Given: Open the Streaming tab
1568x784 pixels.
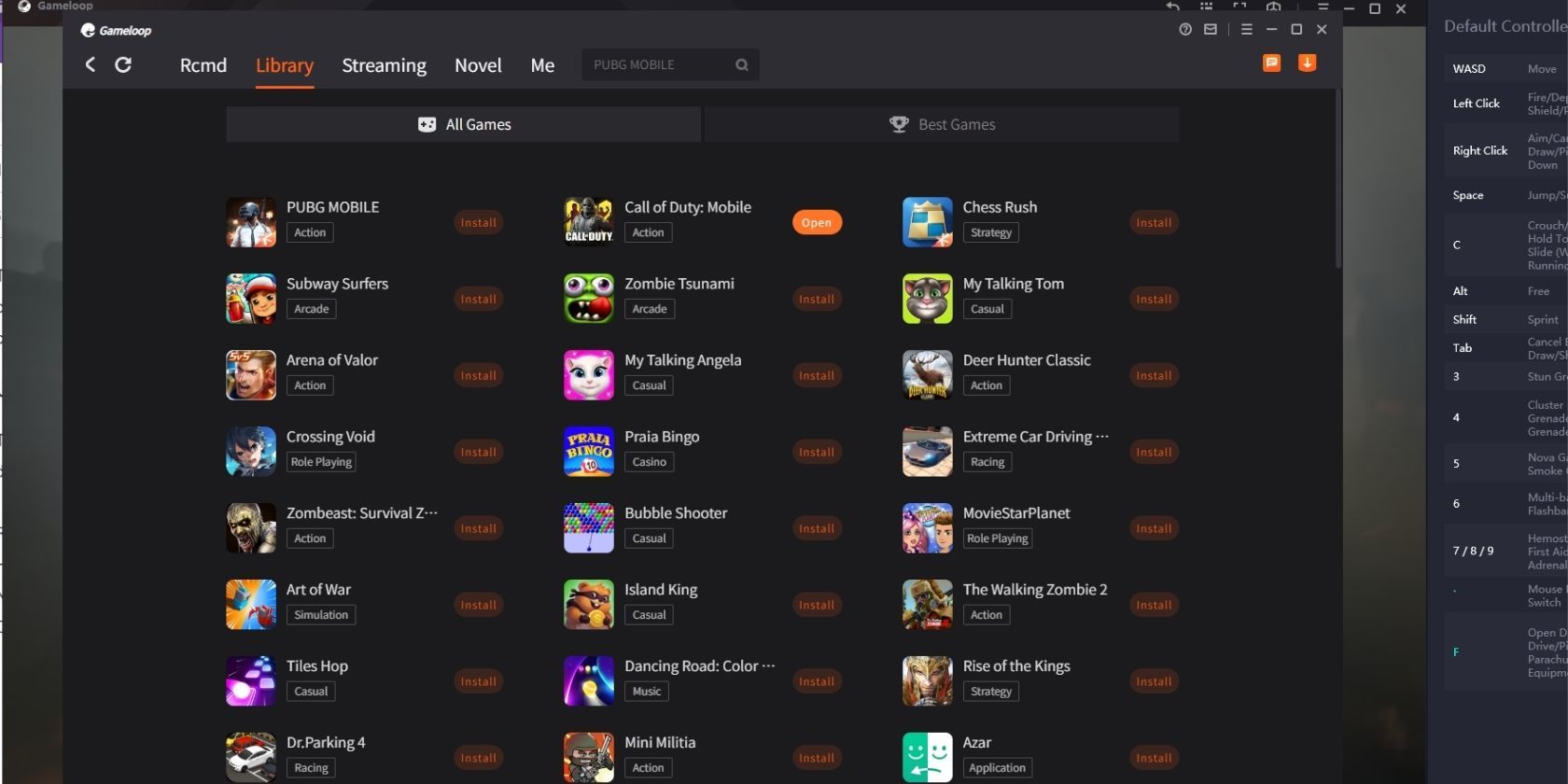Looking at the screenshot, I should pyautogui.click(x=384, y=65).
